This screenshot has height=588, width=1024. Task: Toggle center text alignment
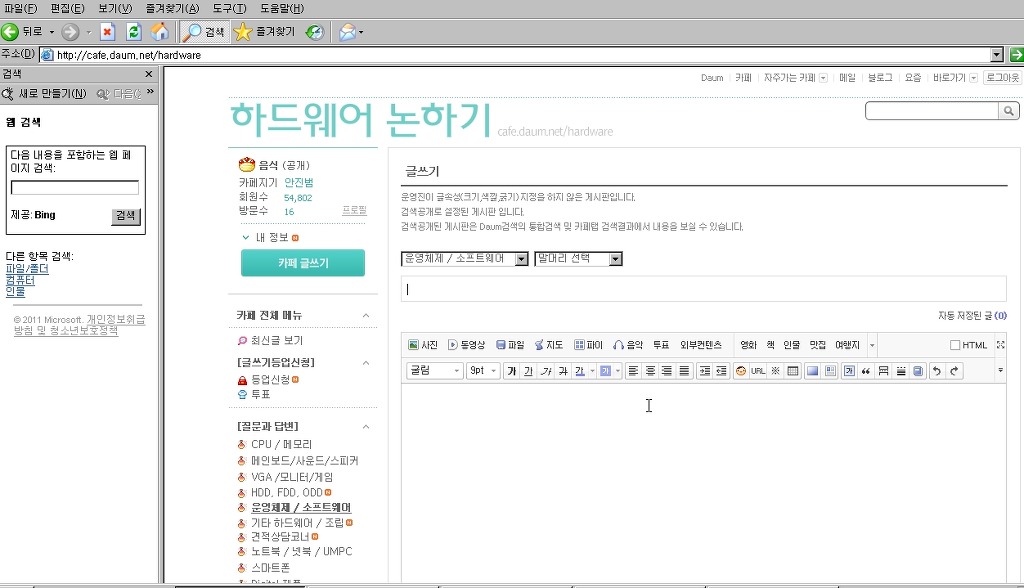pyautogui.click(x=650, y=371)
